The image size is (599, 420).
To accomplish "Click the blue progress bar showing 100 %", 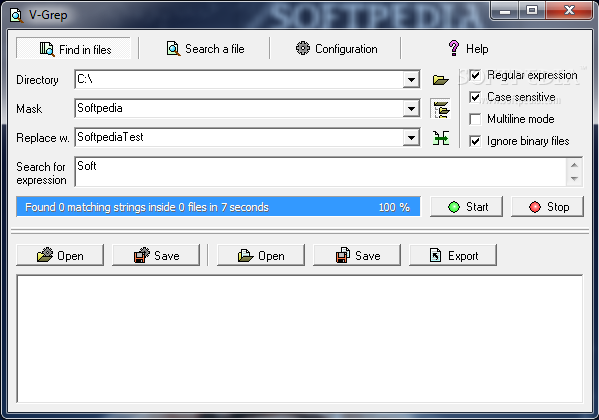I will point(218,207).
